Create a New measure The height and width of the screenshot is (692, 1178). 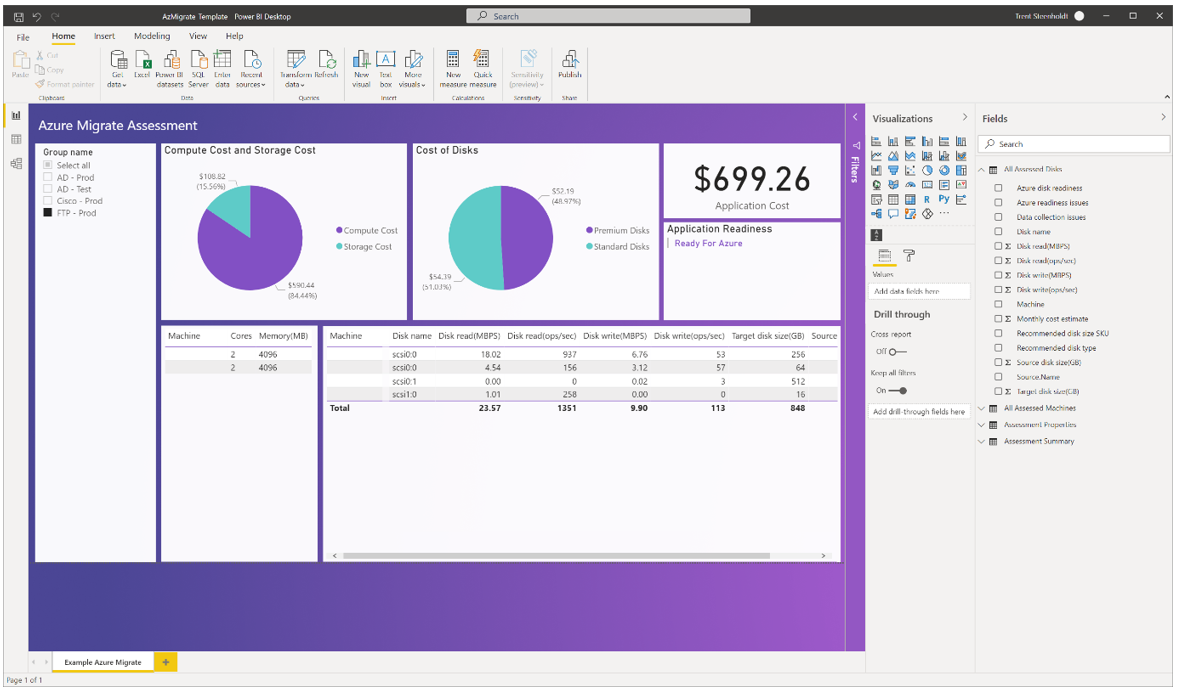(453, 68)
